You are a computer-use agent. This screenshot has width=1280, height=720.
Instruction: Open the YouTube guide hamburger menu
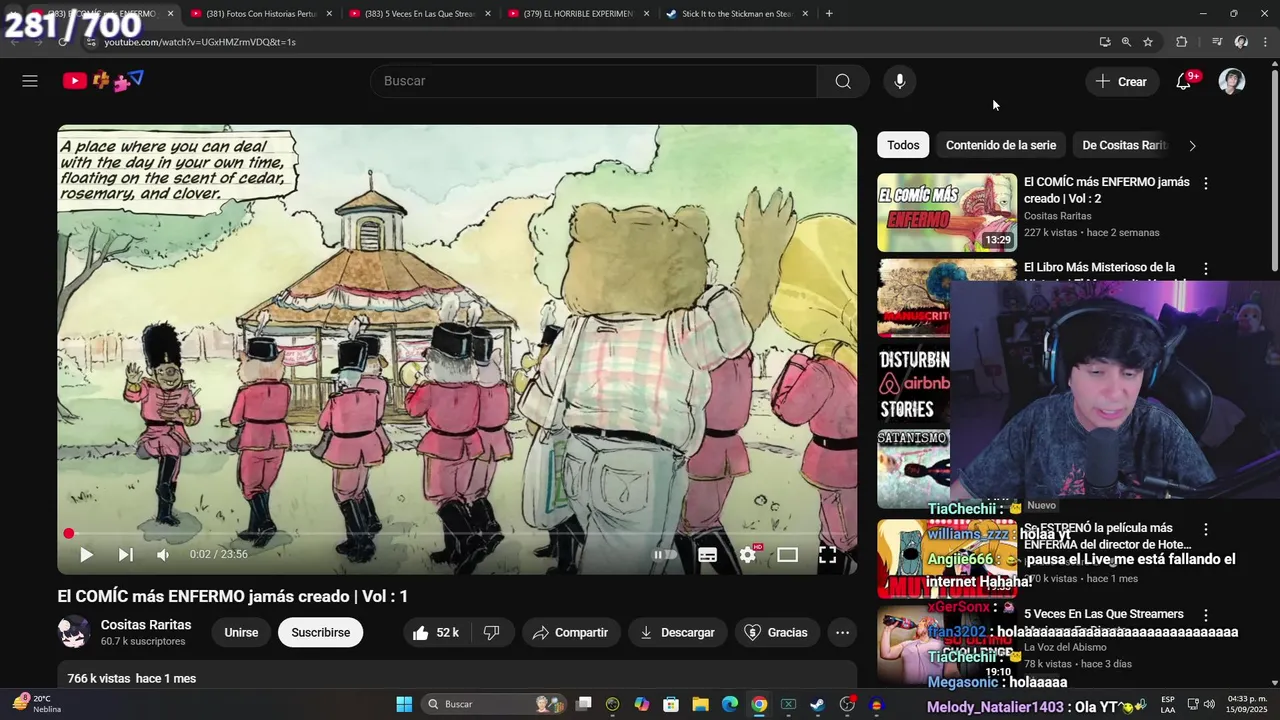point(30,81)
